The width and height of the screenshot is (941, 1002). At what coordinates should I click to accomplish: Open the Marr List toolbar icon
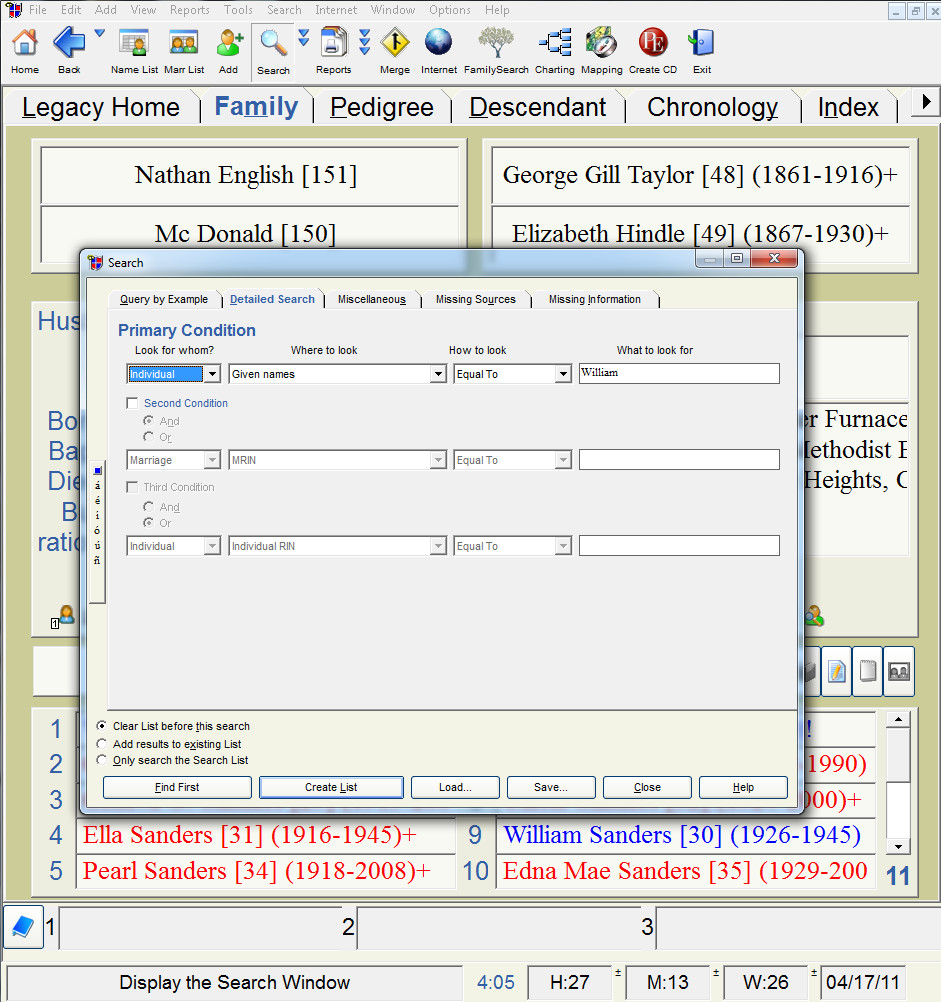(184, 43)
